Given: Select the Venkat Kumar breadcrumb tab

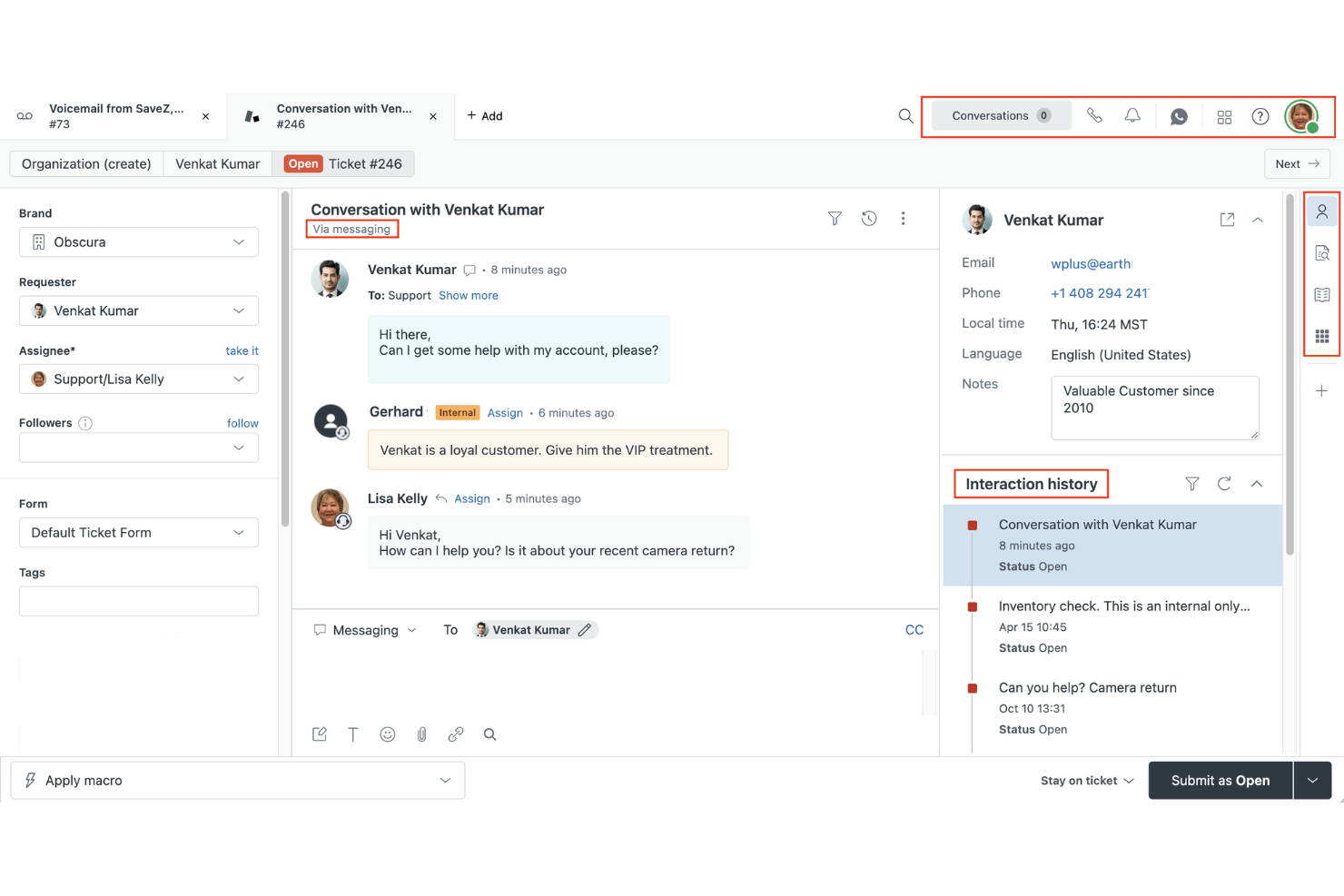Looking at the screenshot, I should (x=217, y=164).
